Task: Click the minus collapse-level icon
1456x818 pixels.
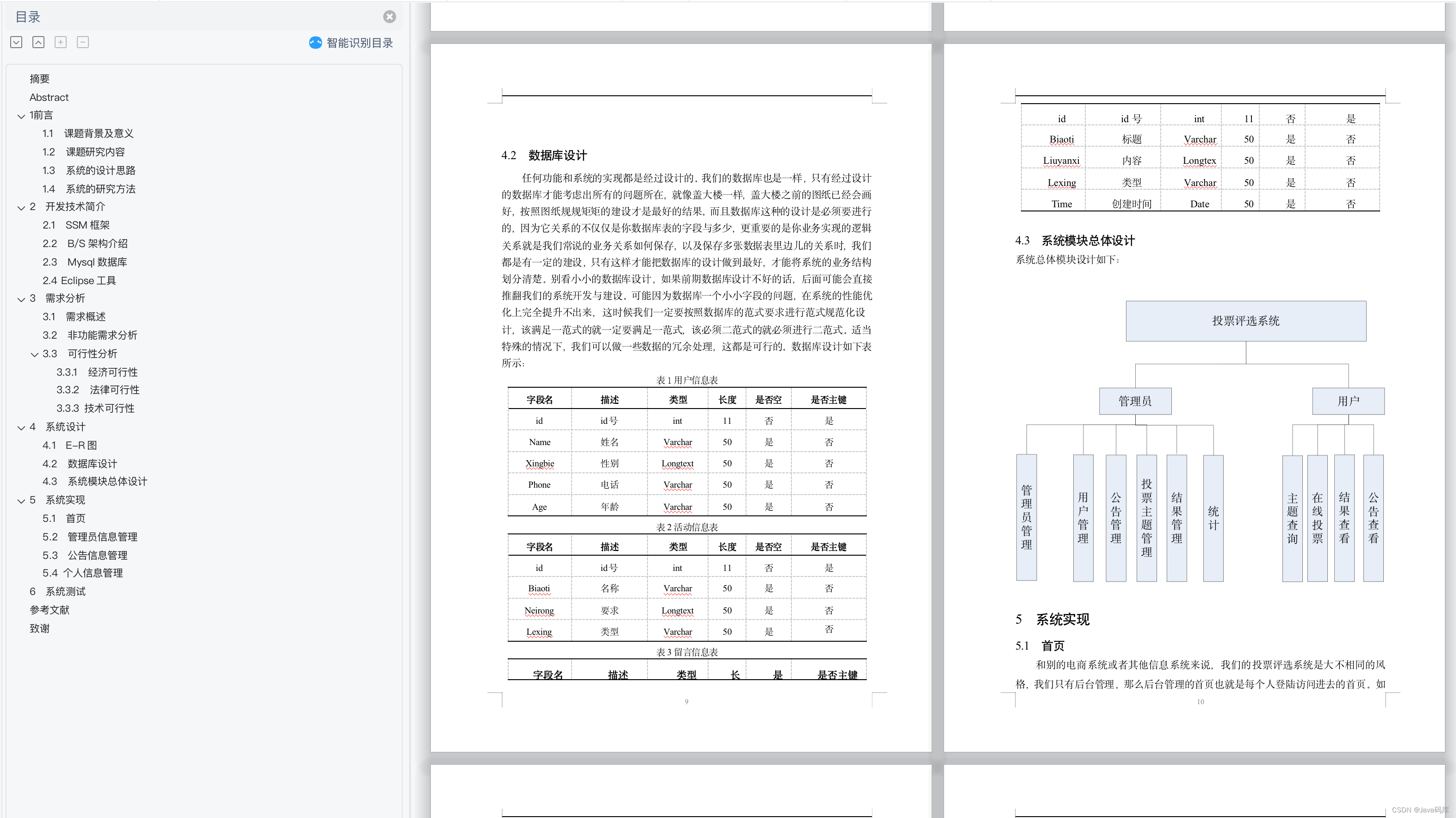Action: coord(82,43)
